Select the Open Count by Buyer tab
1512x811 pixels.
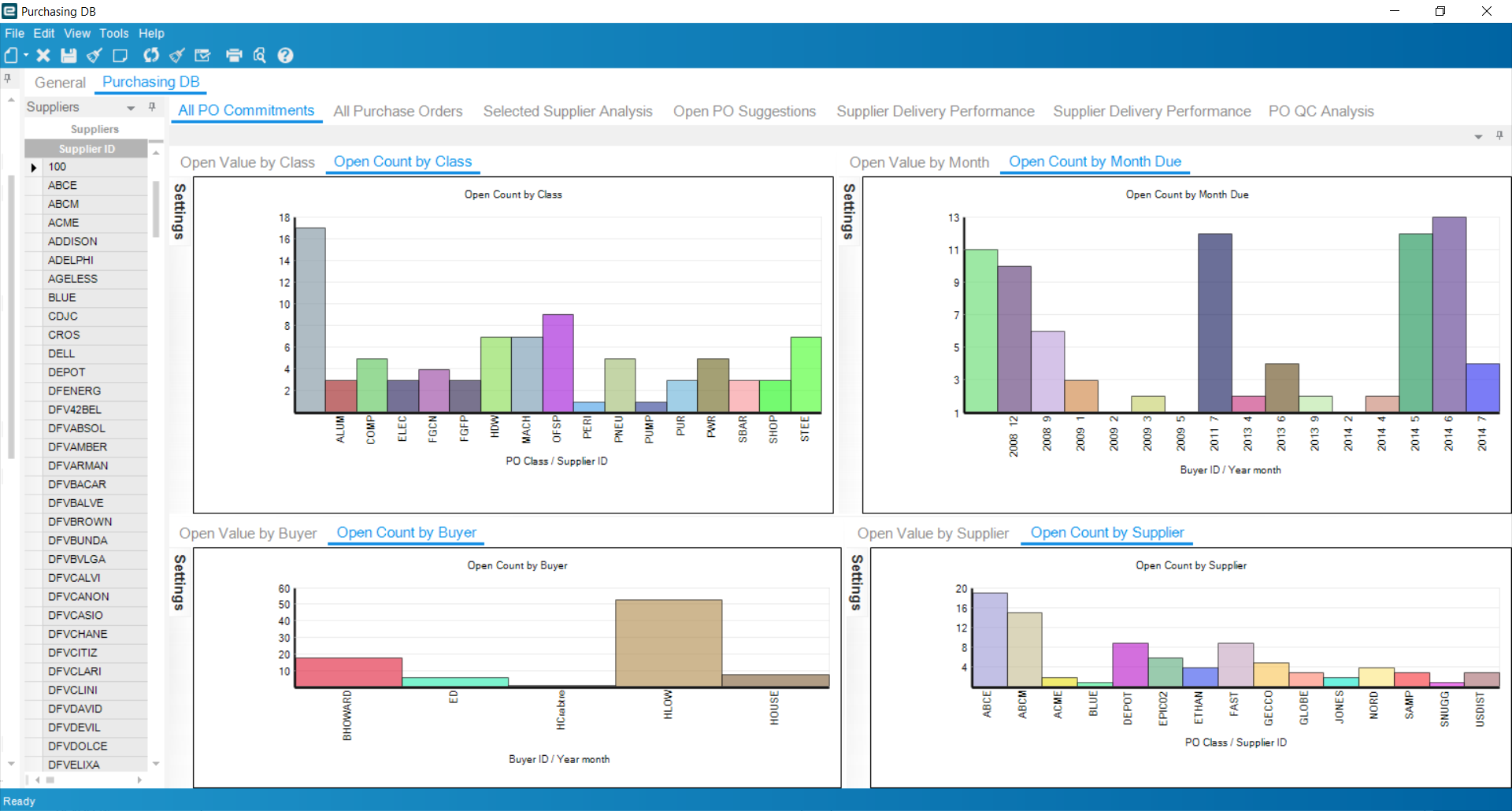pyautogui.click(x=406, y=532)
